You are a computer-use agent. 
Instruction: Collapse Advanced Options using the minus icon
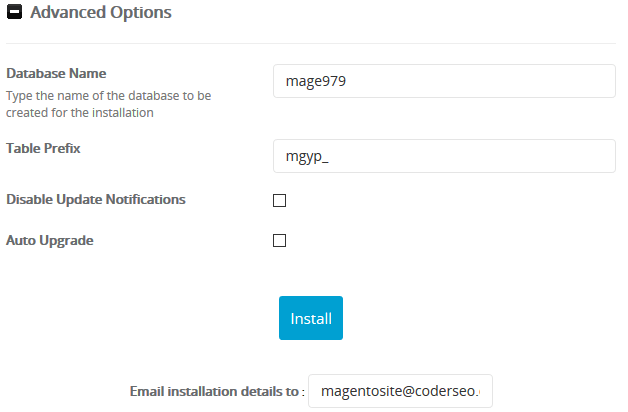14,12
